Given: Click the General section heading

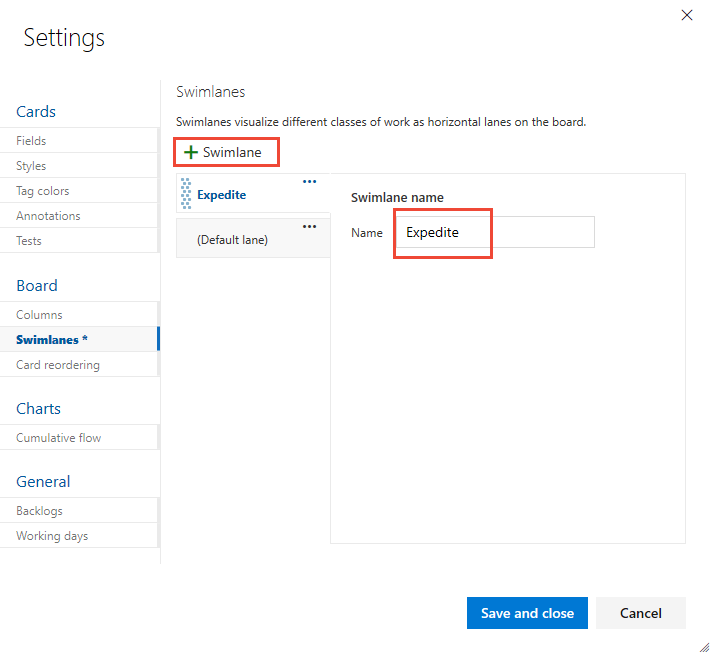Looking at the screenshot, I should pyautogui.click(x=43, y=482).
